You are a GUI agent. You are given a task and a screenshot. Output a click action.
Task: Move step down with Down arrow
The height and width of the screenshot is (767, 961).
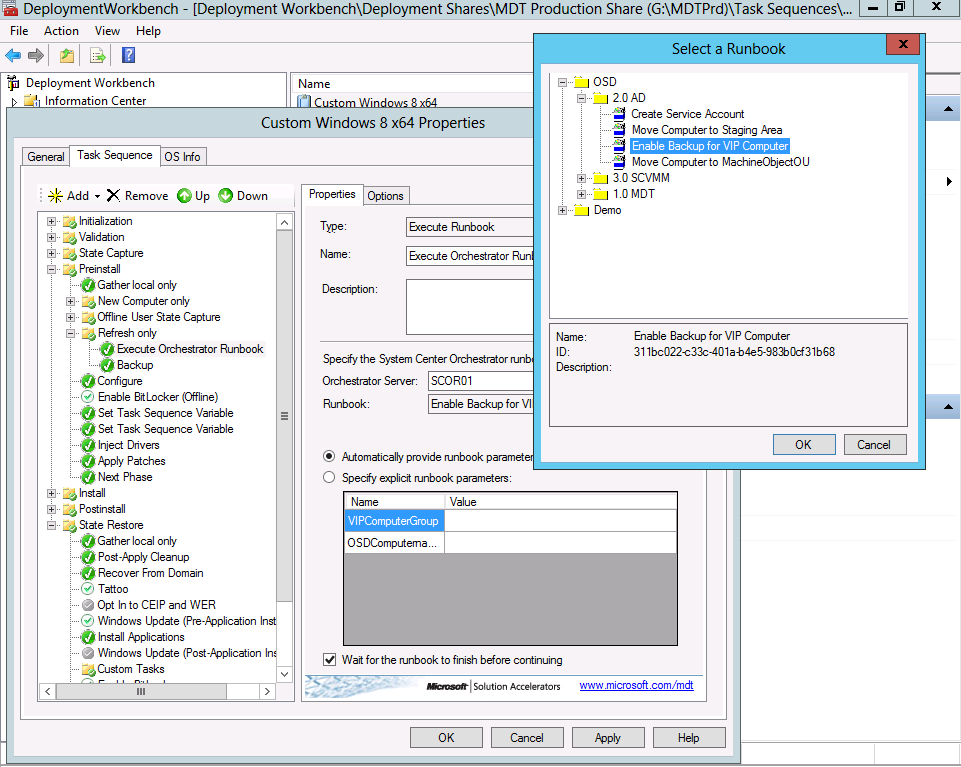(226, 196)
